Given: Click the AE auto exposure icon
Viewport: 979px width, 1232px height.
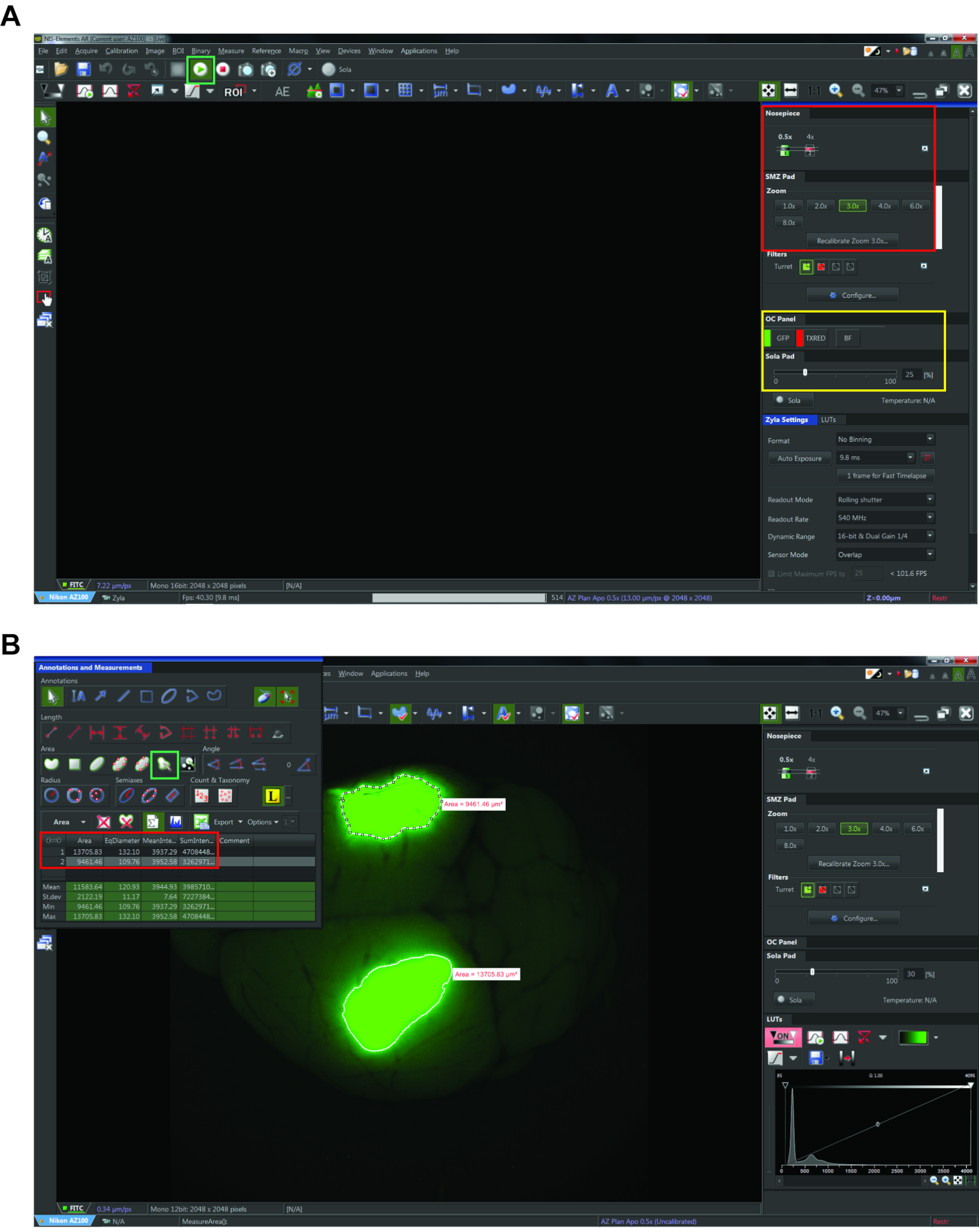Looking at the screenshot, I should coord(282,91).
